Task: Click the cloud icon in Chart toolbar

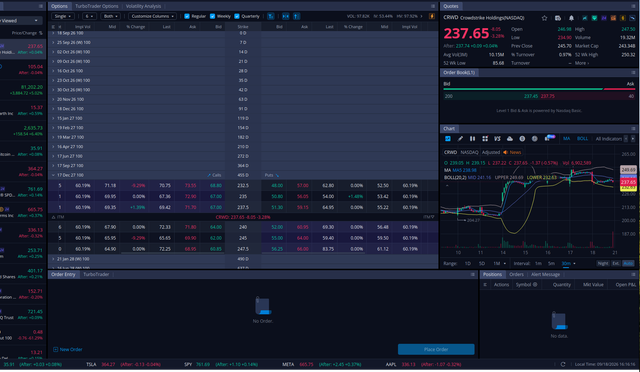Action: click(x=510, y=139)
